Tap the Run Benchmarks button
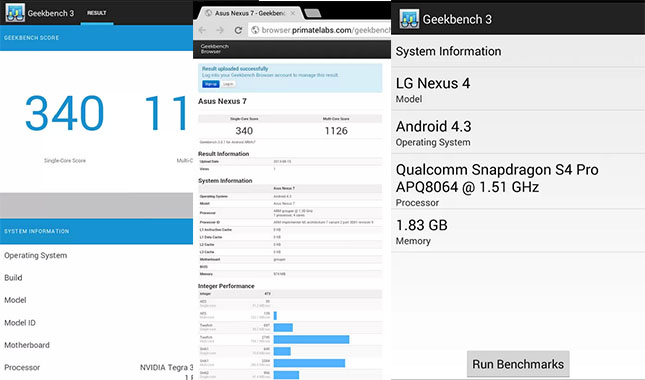Screen dimensions: 645x380 pyautogui.click(x=518, y=364)
